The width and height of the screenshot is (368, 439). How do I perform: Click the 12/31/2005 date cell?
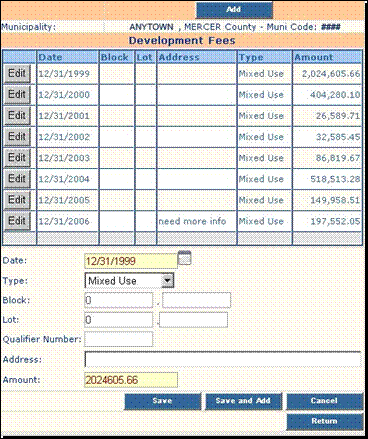[67, 200]
